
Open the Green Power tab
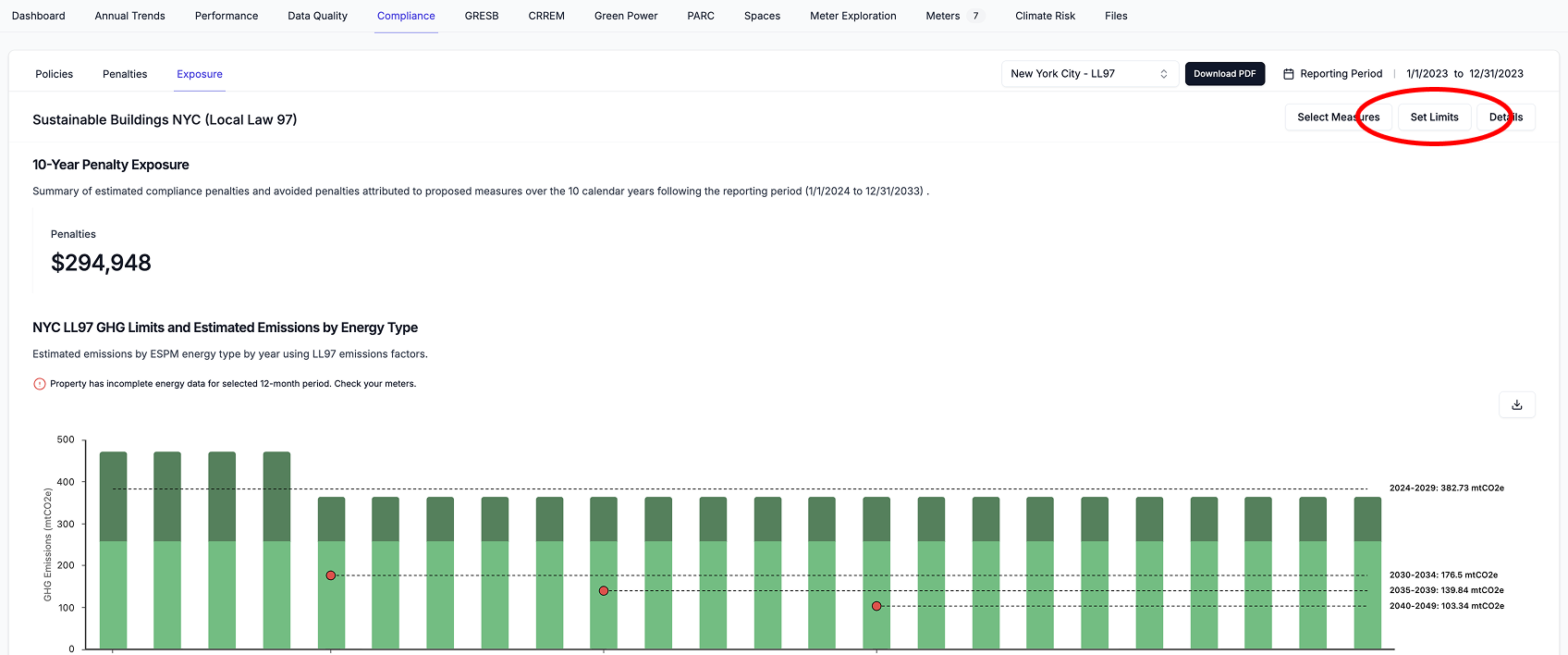pyautogui.click(x=626, y=16)
